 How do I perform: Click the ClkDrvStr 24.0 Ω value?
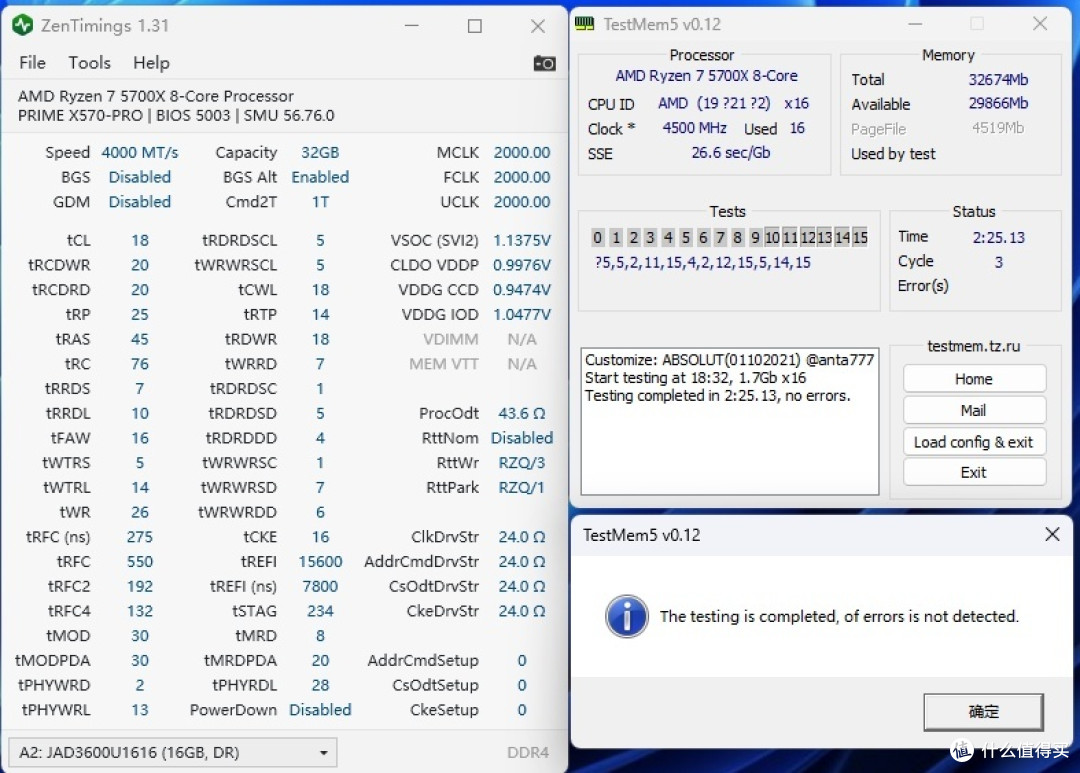(x=522, y=537)
